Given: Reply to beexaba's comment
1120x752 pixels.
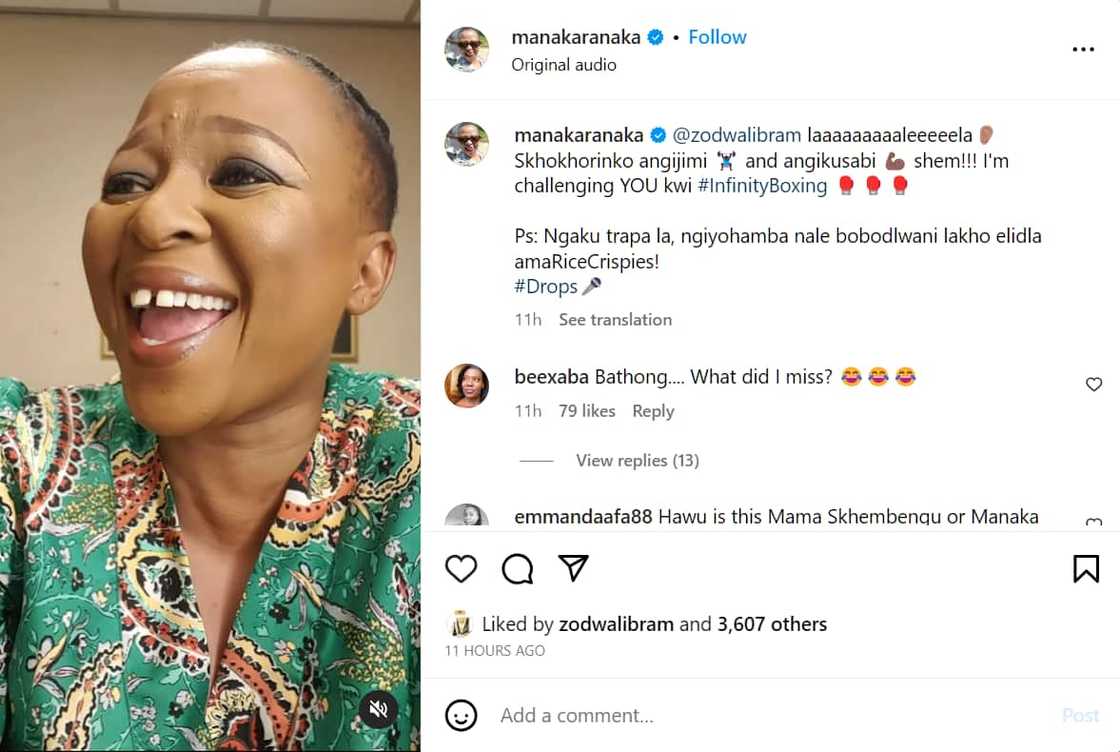Looking at the screenshot, I should (653, 411).
